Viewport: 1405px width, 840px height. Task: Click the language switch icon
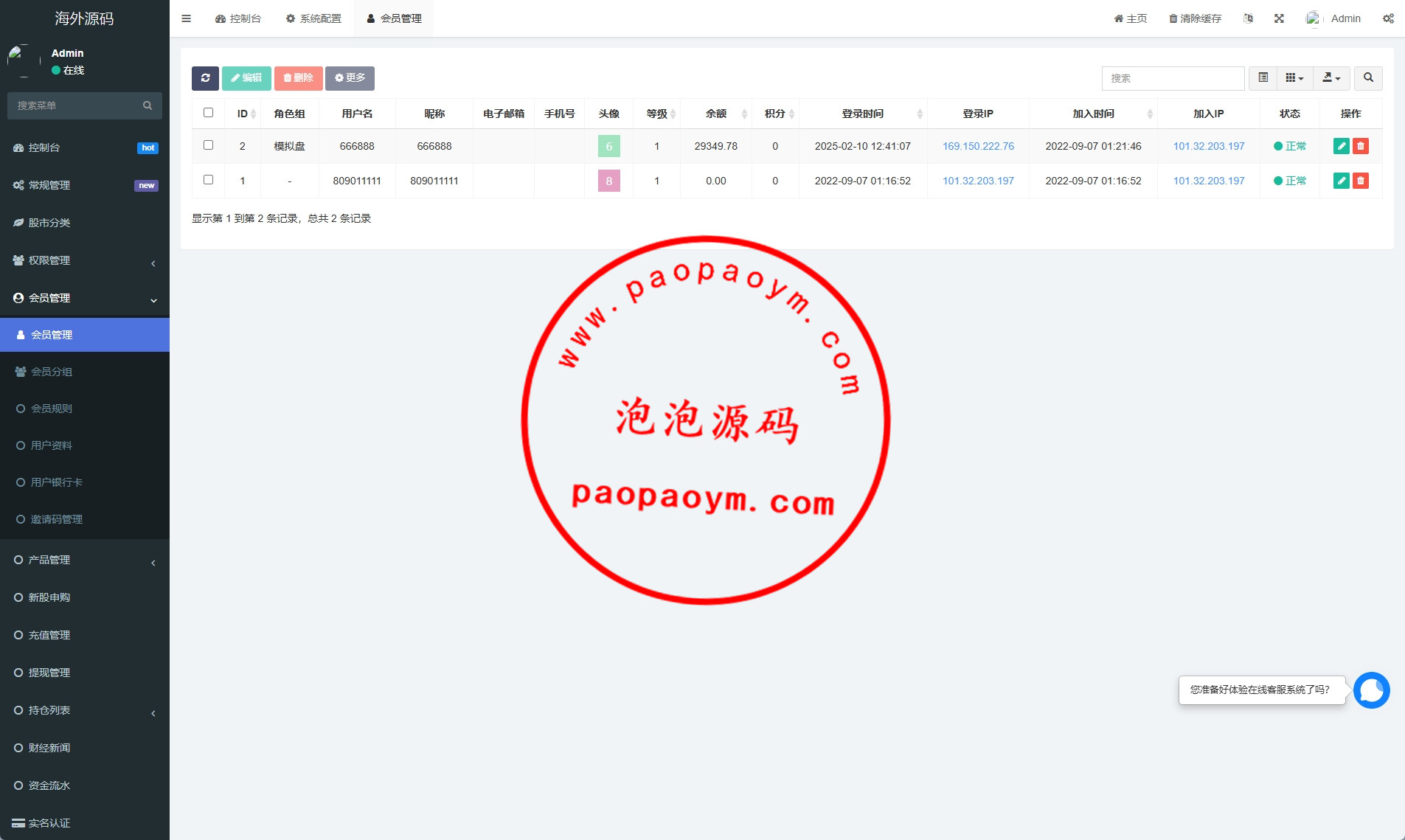tap(1248, 18)
